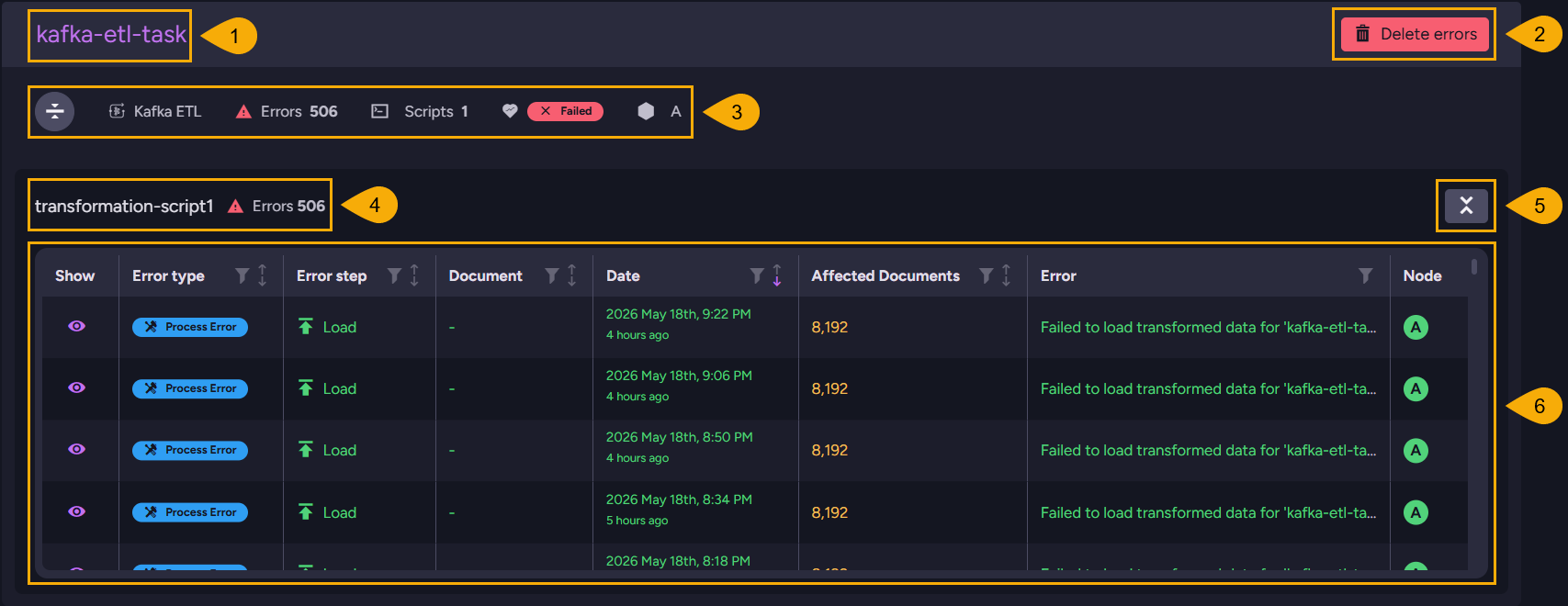Click Load step icon in 9:22 PM row

(x=306, y=326)
